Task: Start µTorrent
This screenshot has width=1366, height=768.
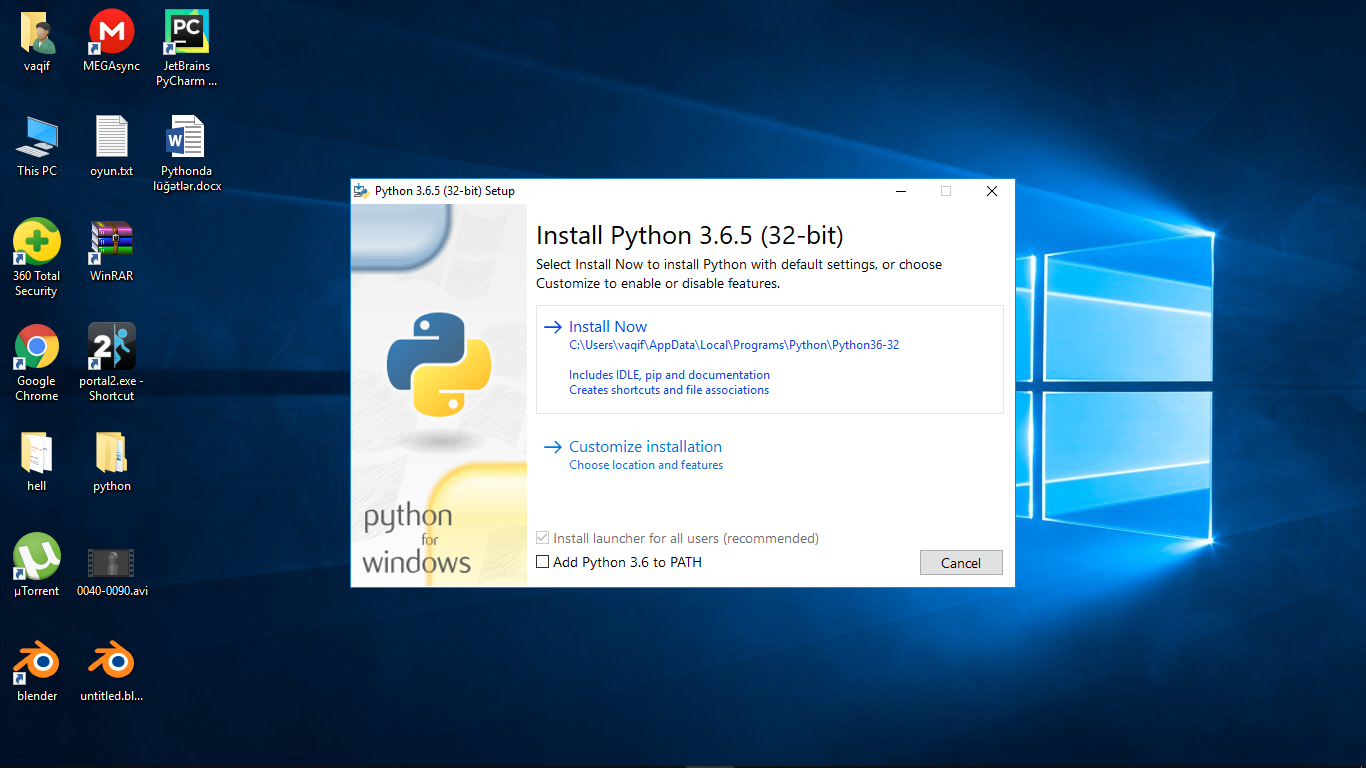Action: click(x=36, y=555)
